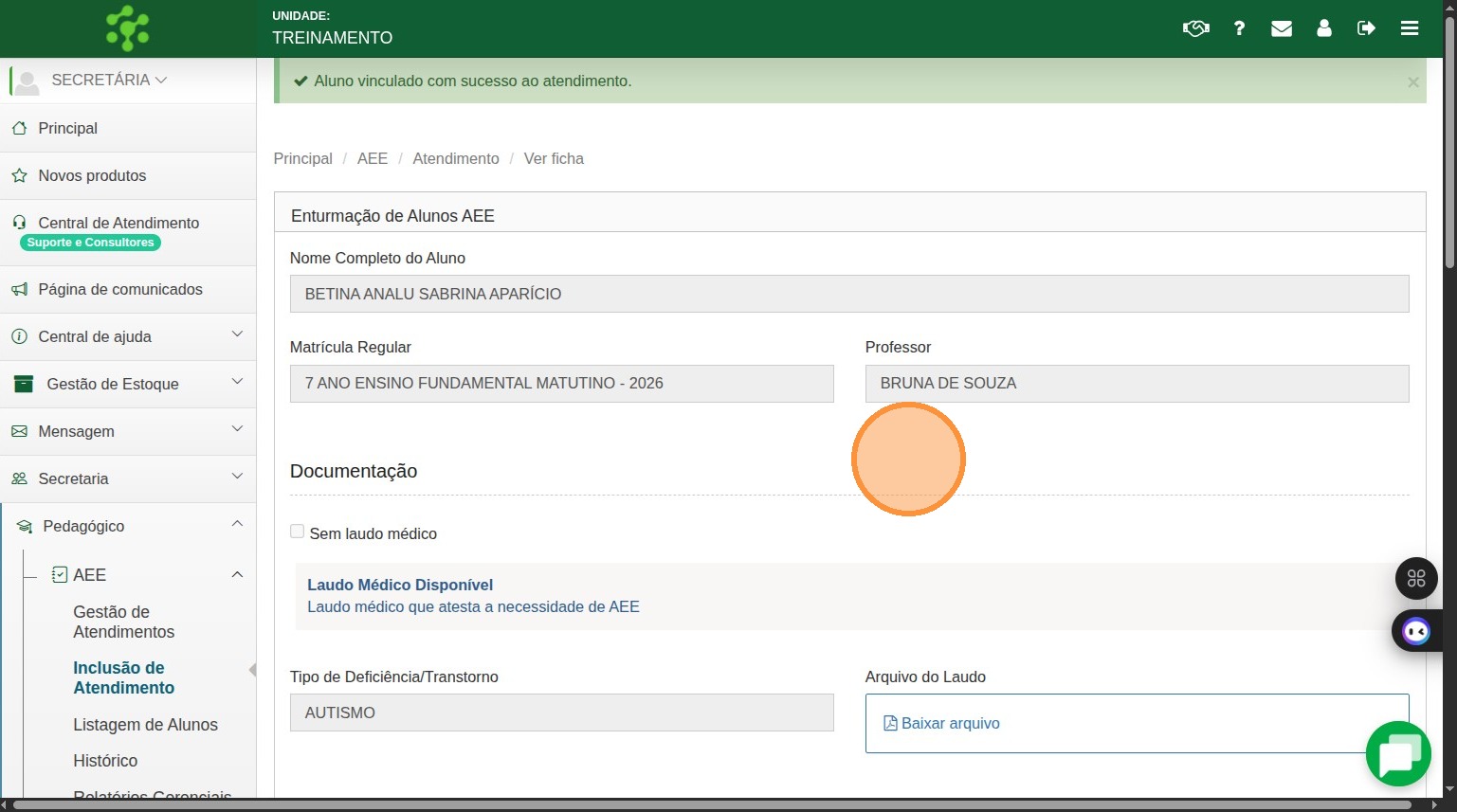The image size is (1457, 812).
Task: Expand the SECRETÁRIA user dropdown
Action: click(109, 81)
